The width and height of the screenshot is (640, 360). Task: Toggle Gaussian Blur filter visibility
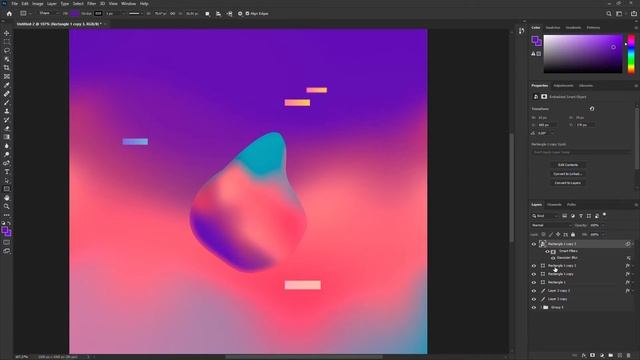pyautogui.click(x=553, y=258)
